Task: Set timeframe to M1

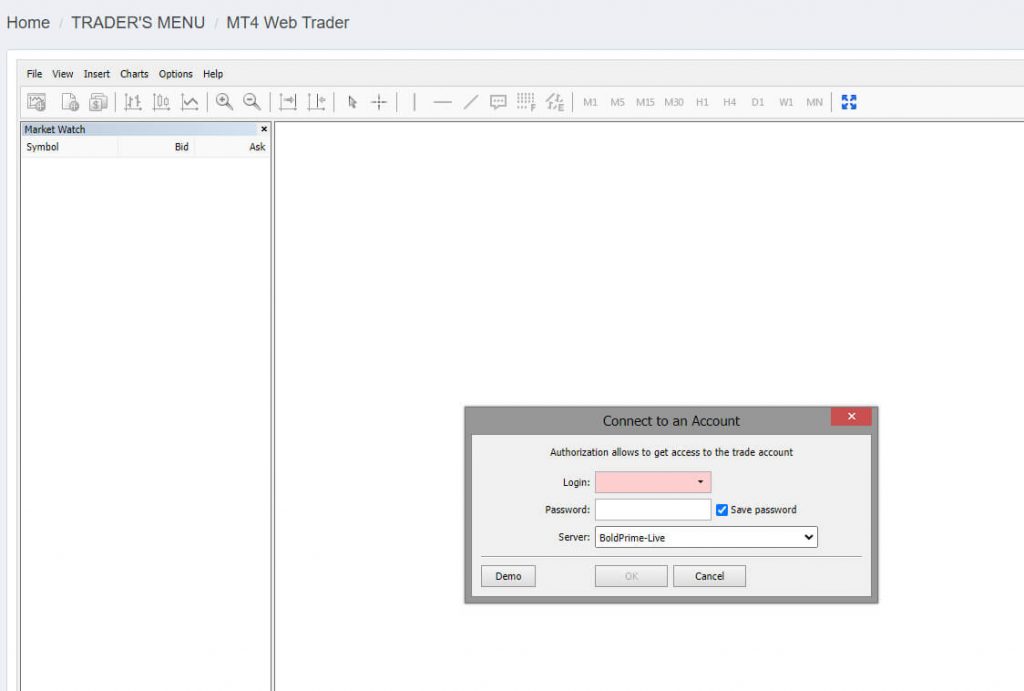Action: 590,102
